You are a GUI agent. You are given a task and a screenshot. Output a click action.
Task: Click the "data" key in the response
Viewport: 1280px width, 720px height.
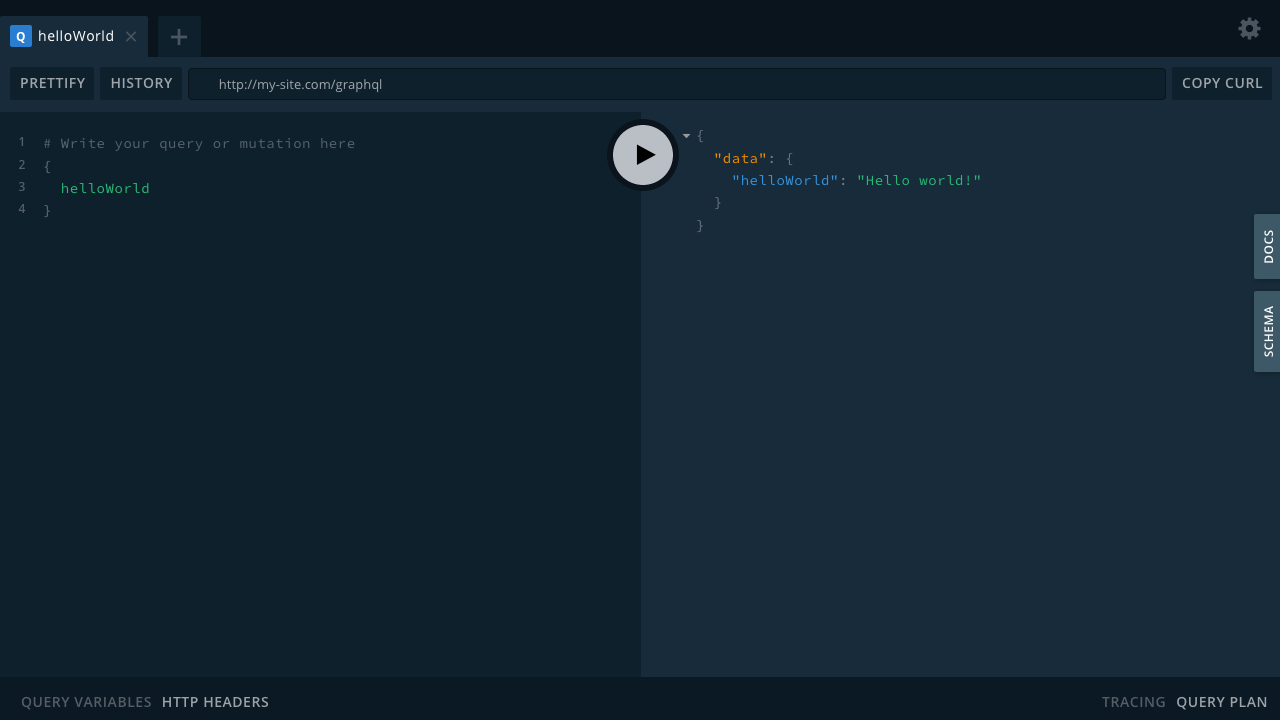(740, 158)
